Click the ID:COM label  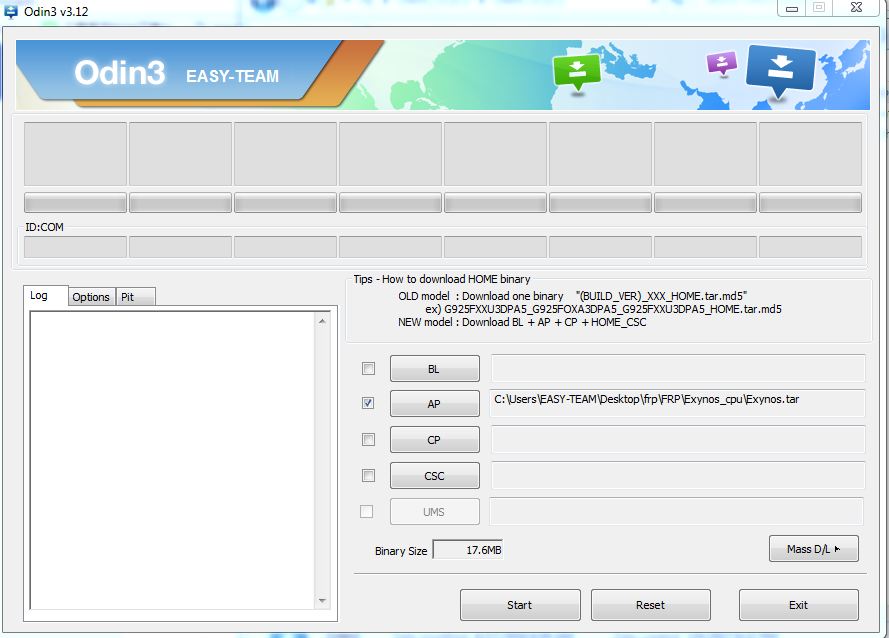[44, 227]
